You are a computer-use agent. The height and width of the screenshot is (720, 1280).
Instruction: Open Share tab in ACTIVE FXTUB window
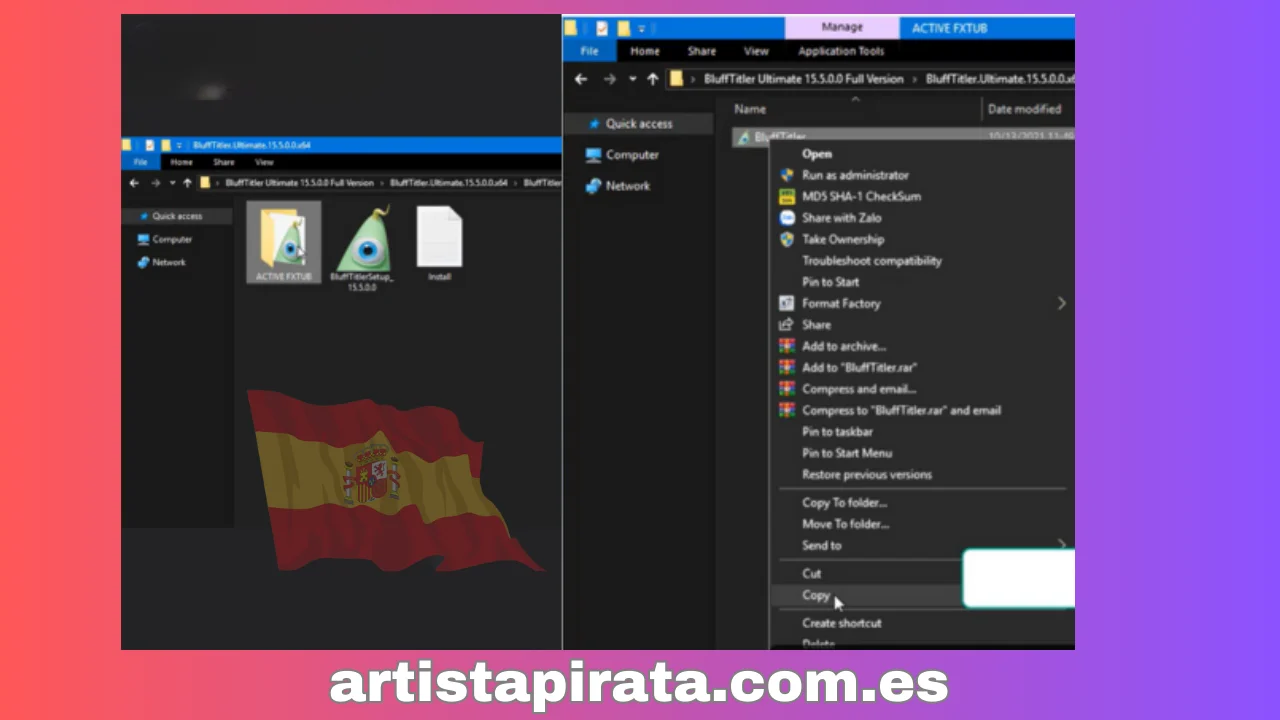702,51
